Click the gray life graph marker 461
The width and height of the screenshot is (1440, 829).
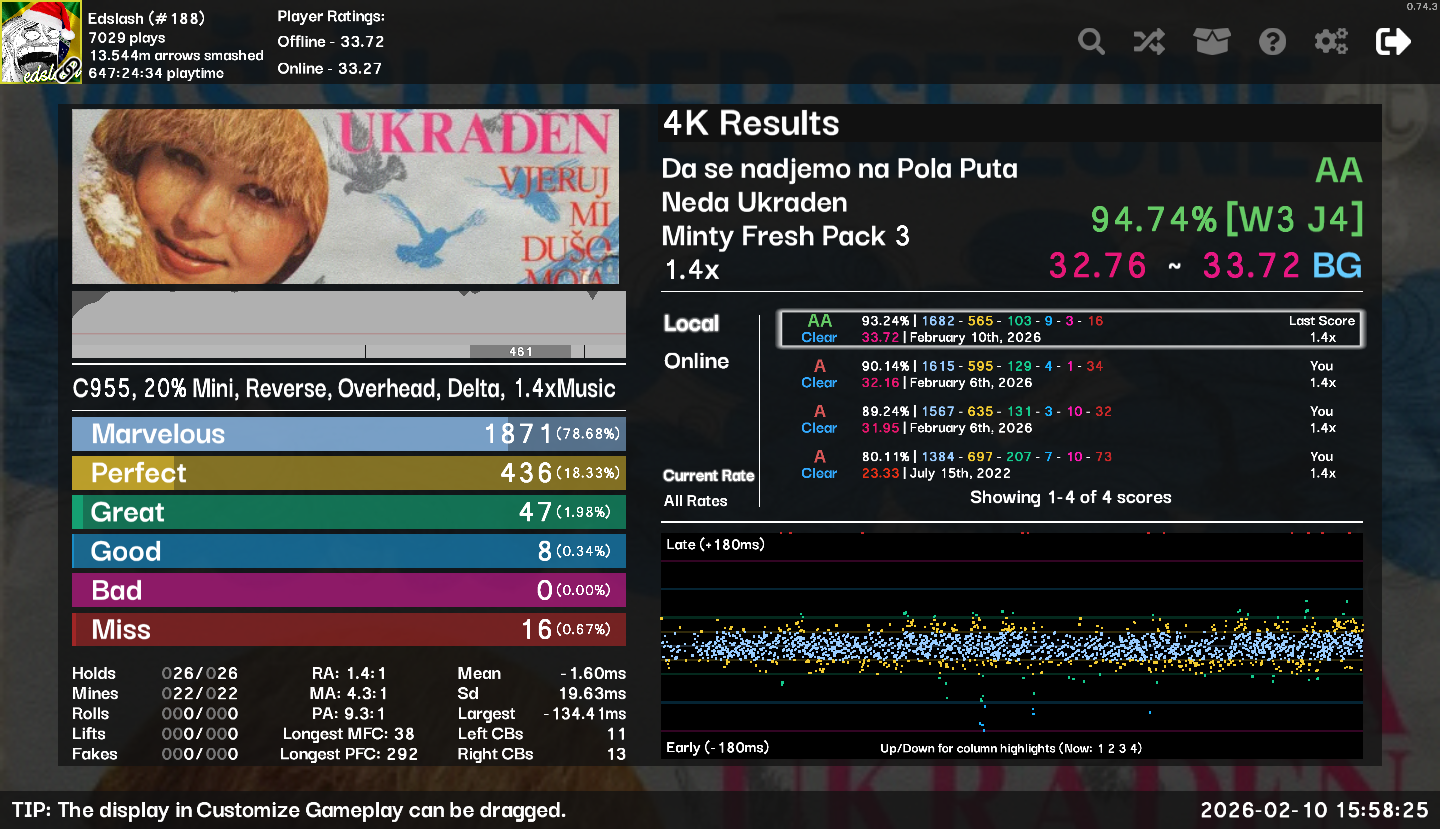point(520,351)
